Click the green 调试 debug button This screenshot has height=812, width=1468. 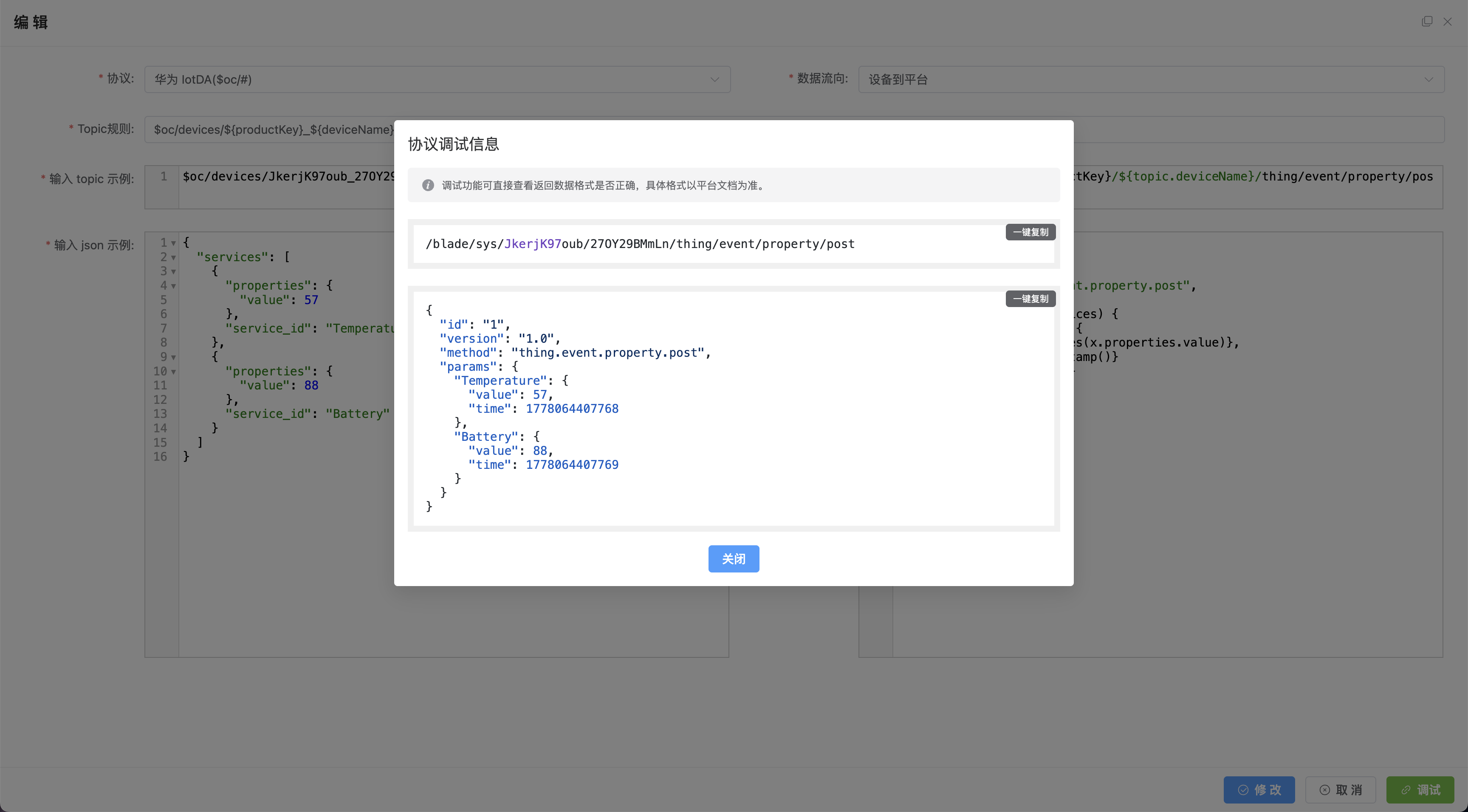(1420, 789)
